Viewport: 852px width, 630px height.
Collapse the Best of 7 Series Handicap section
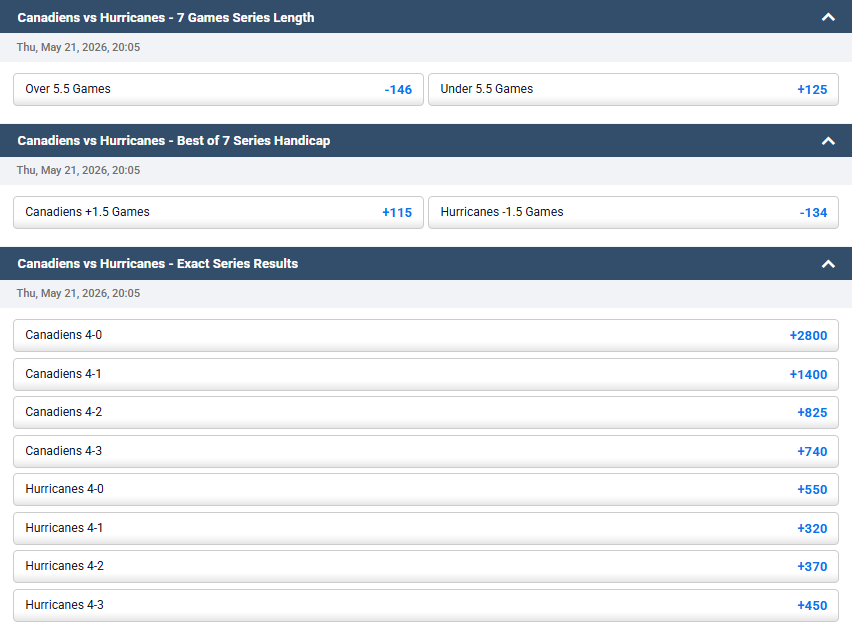coord(828,141)
